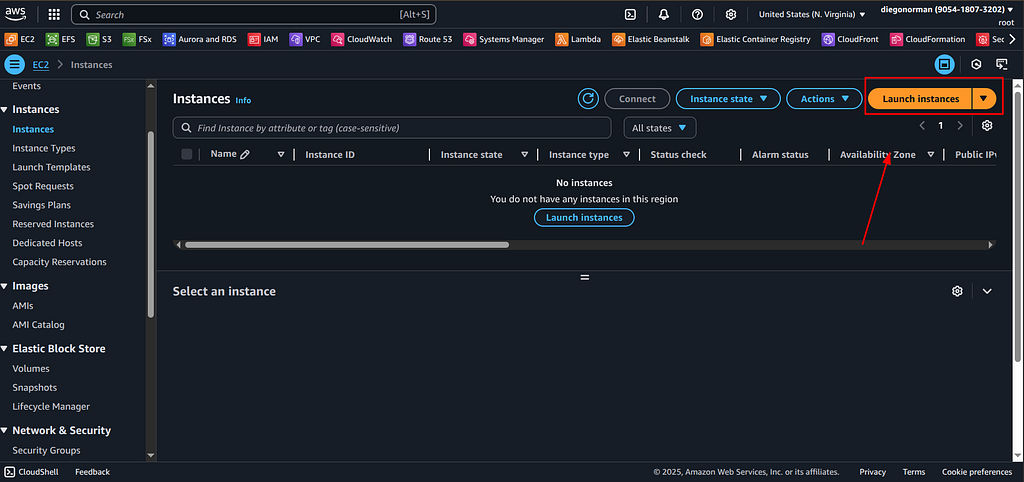Viewport: 1024px width, 482px height.
Task: Click the sidebar vertical scrollbar
Action: point(152,225)
